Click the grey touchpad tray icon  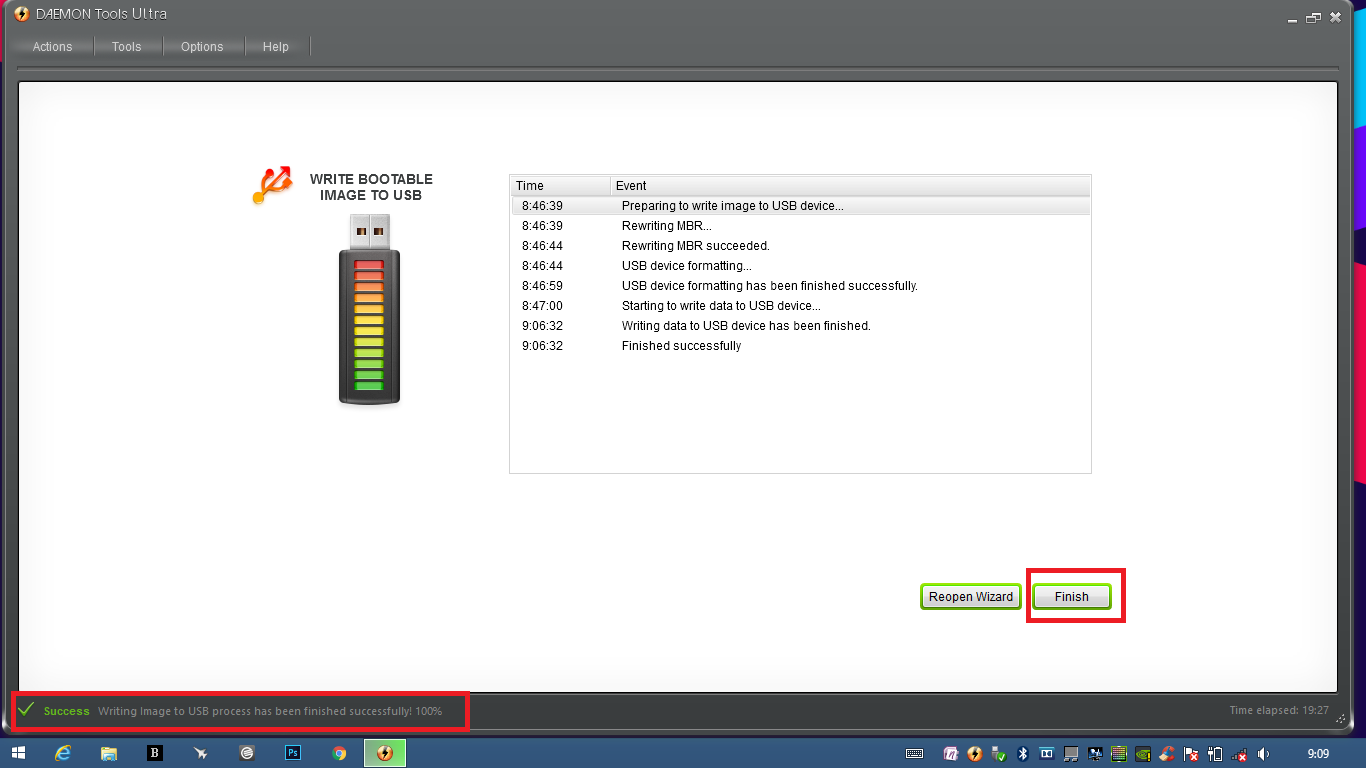[x=1071, y=754]
